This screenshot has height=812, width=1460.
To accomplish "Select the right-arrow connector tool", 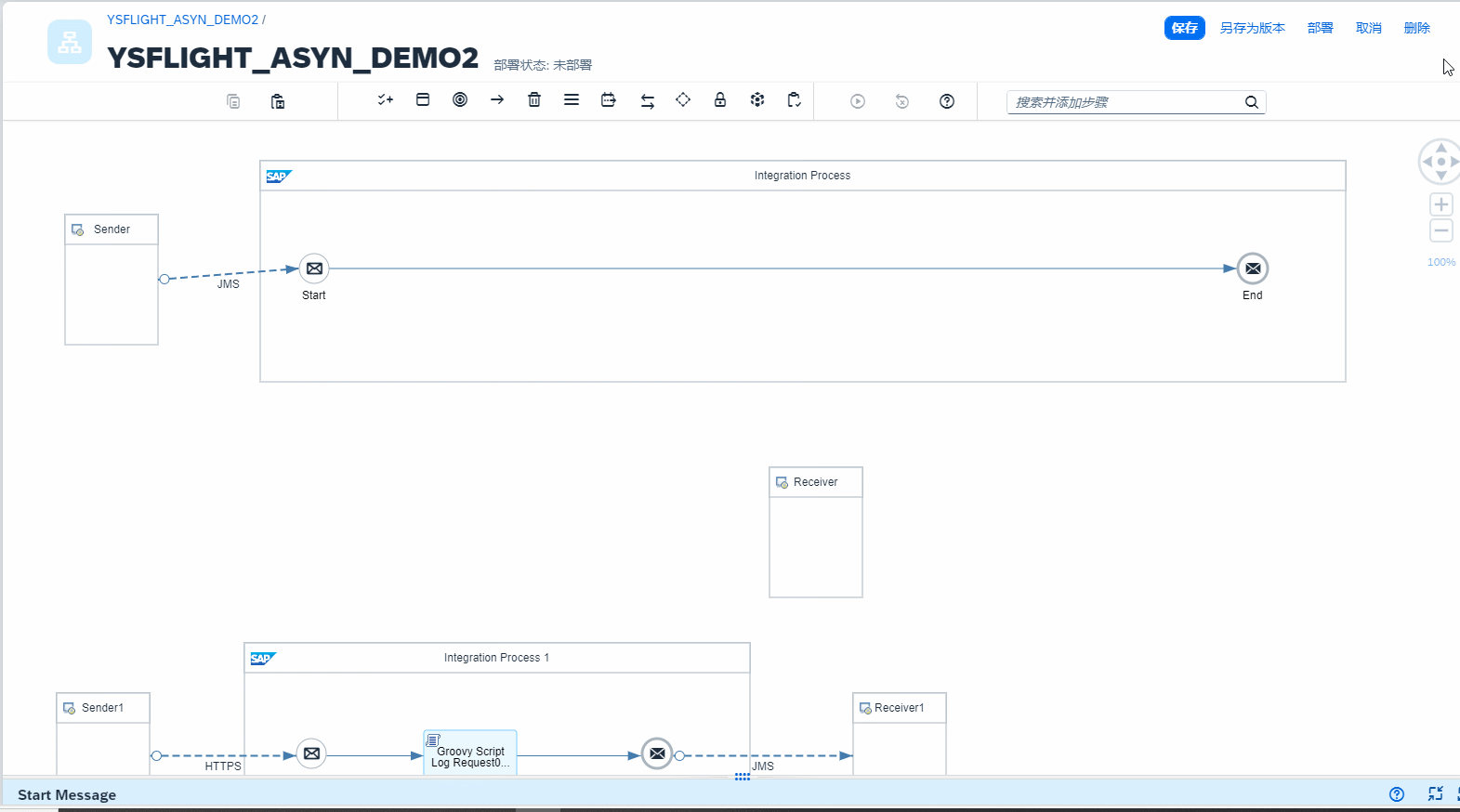I will [x=497, y=100].
